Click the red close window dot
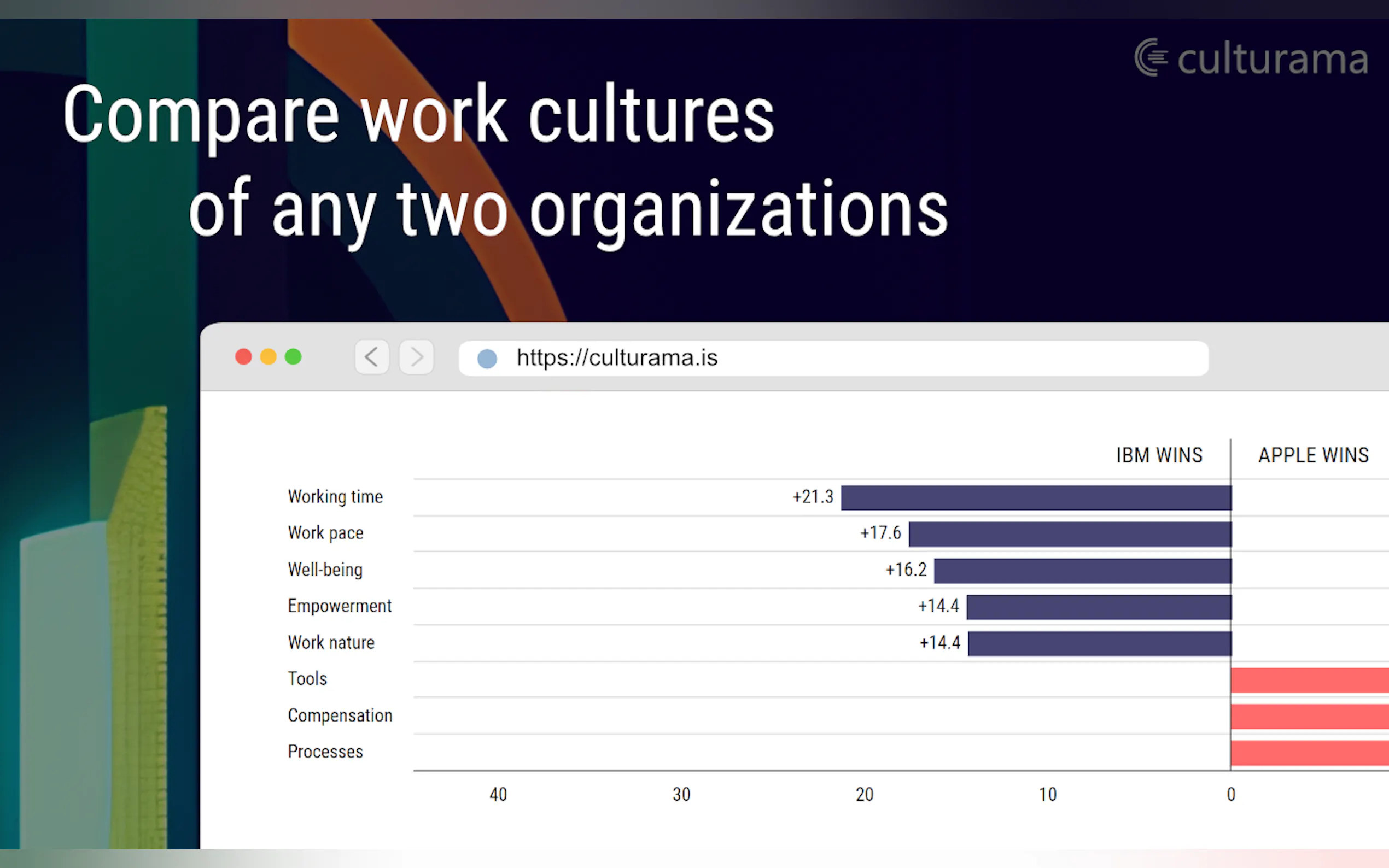1389x868 pixels. coord(243,357)
